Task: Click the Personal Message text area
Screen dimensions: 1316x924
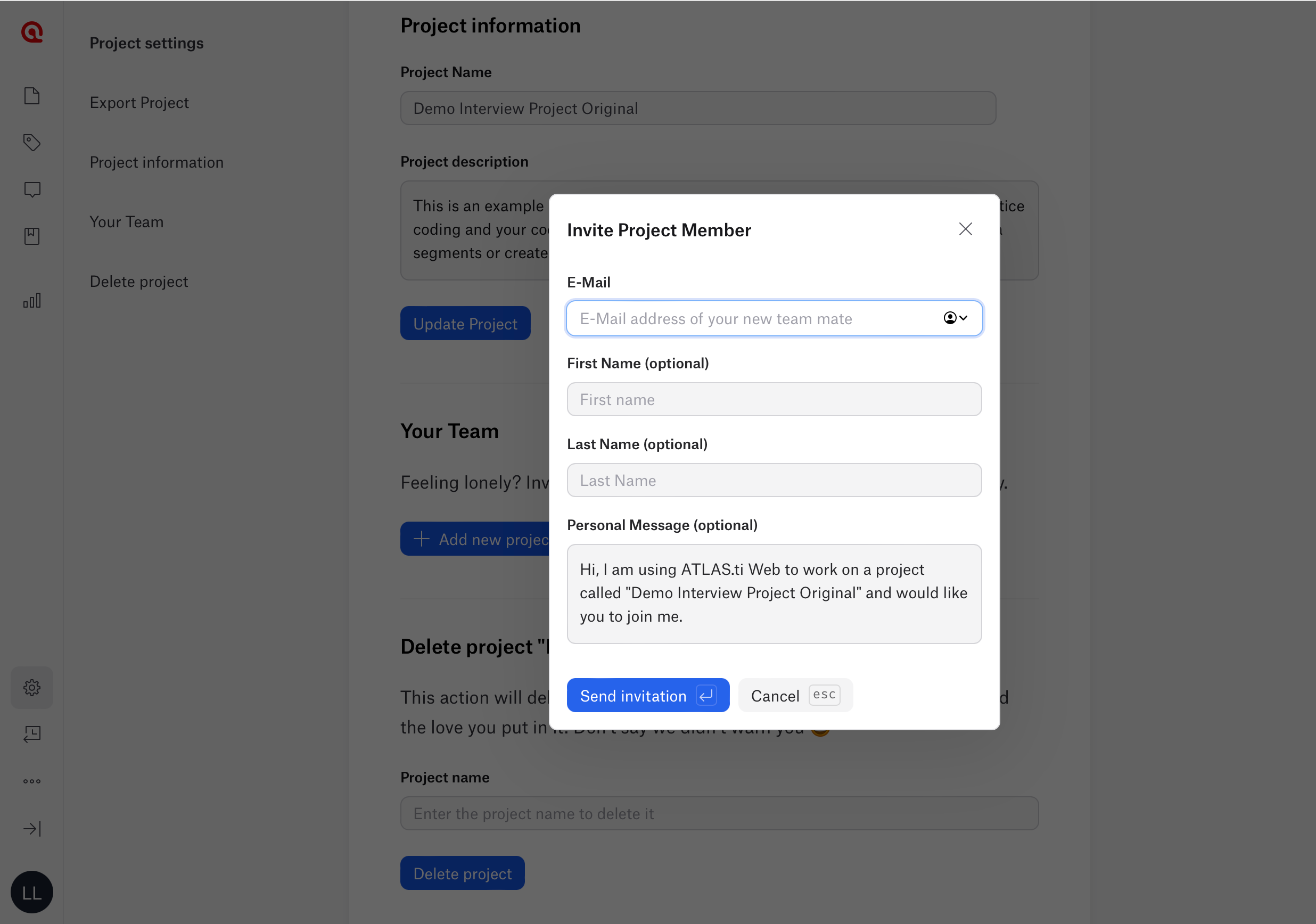Action: tap(774, 593)
